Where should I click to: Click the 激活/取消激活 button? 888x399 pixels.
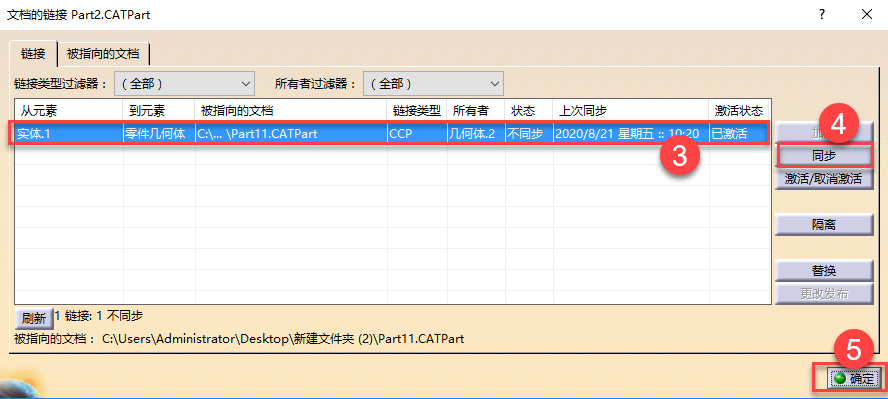824,179
